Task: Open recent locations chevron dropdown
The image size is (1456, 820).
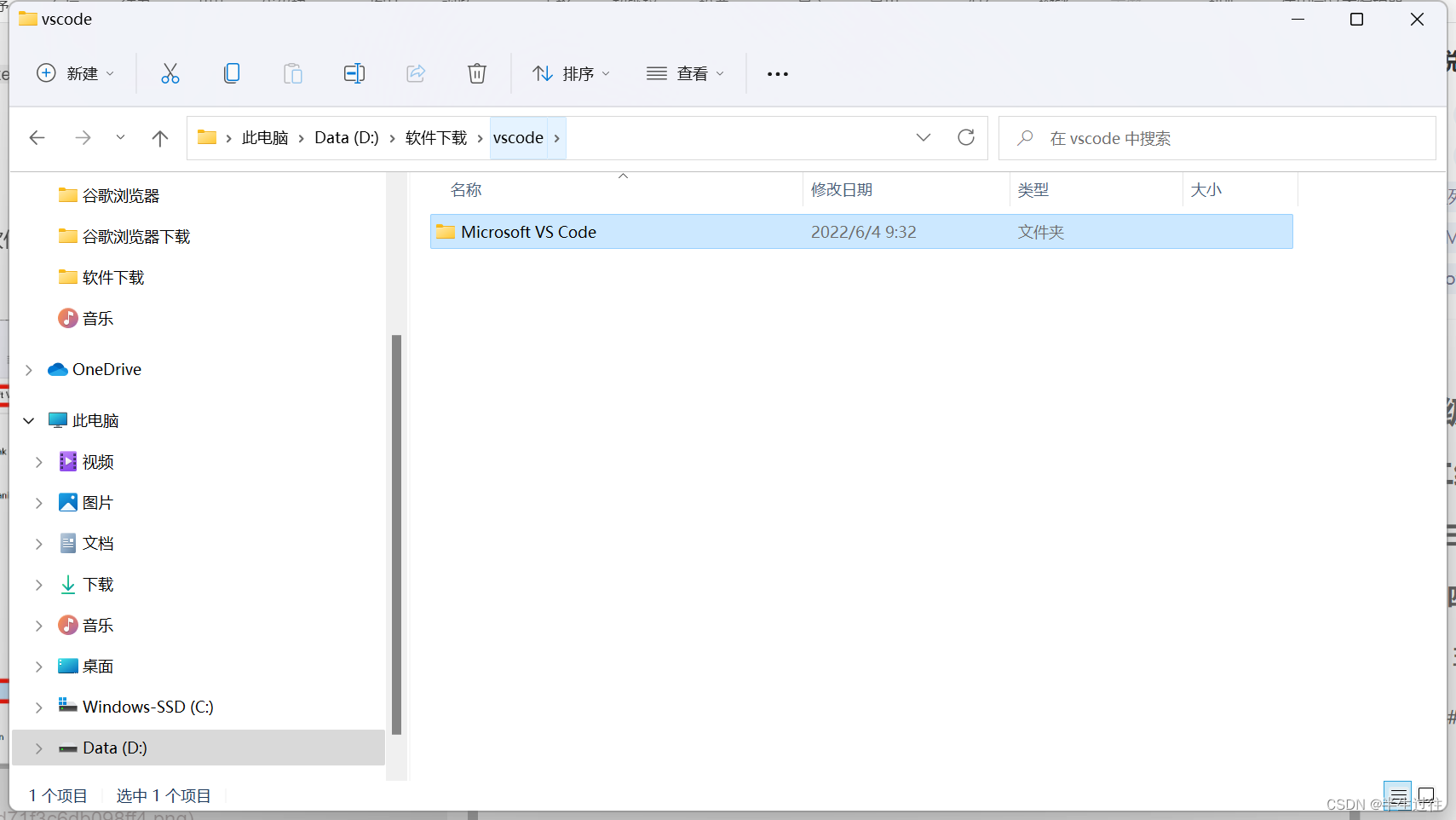Action: point(120,137)
